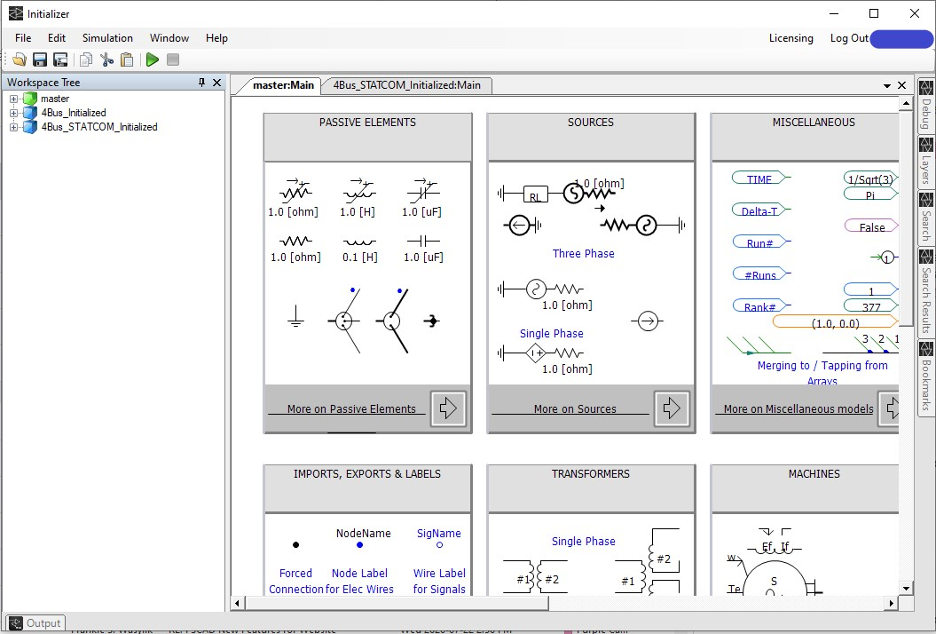Select the variable resistor 1.0 ohm component
Screen dimensions: 936x634
pos(294,198)
